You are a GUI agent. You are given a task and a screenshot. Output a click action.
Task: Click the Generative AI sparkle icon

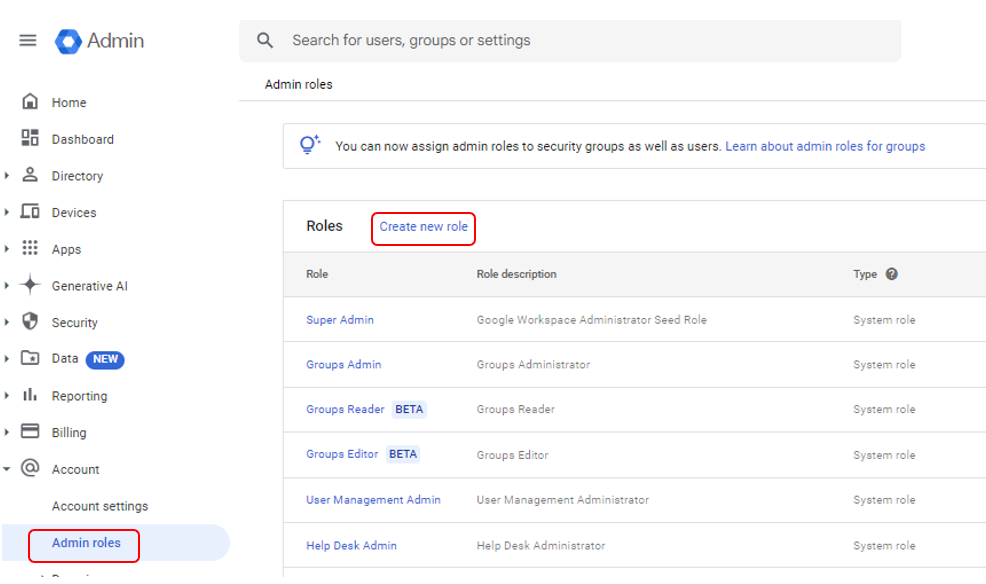click(30, 285)
